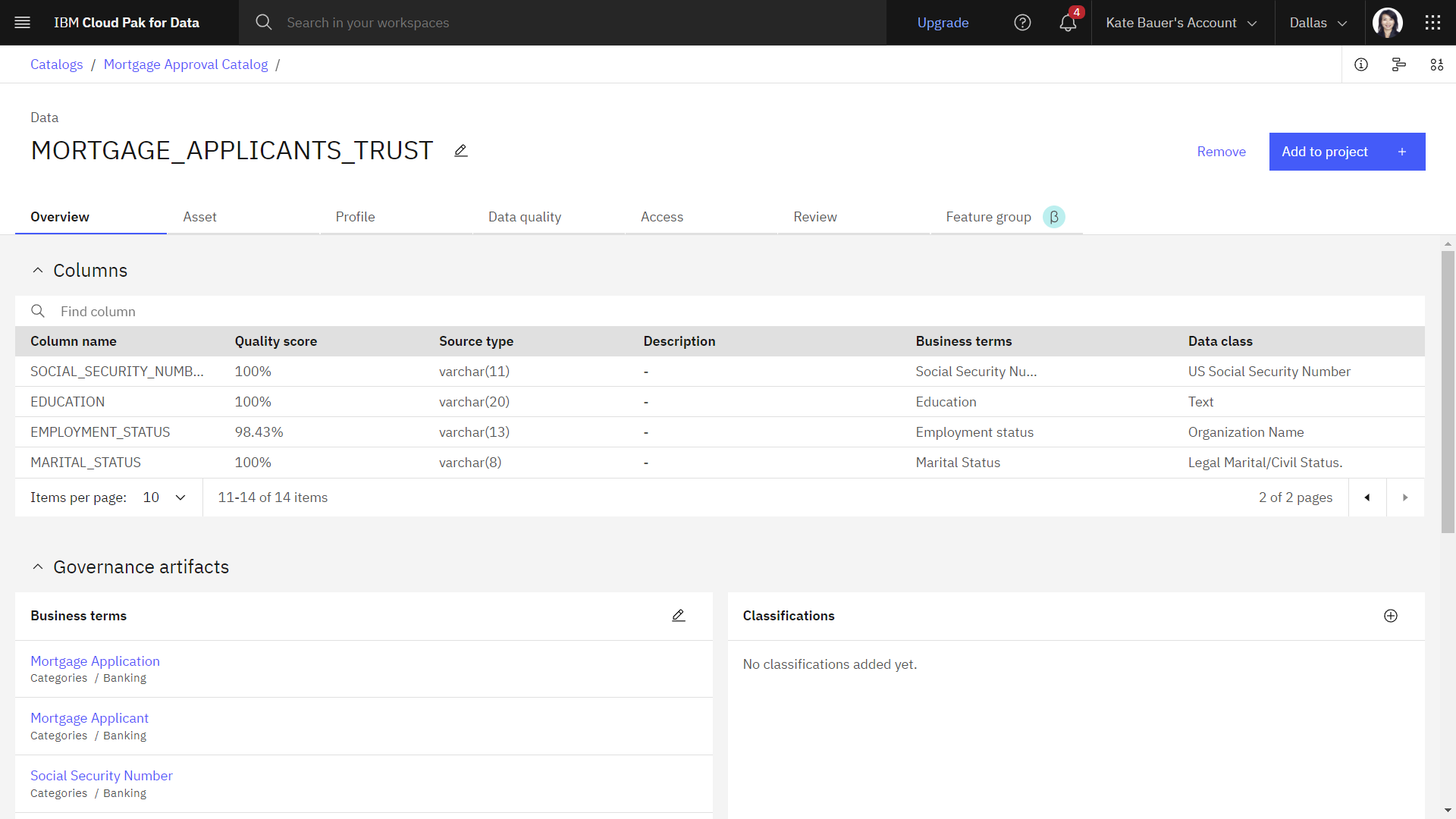The width and height of the screenshot is (1456, 819).
Task: Select the SOCIAL_SECURITY_NUMB... column row
Action: click(720, 372)
